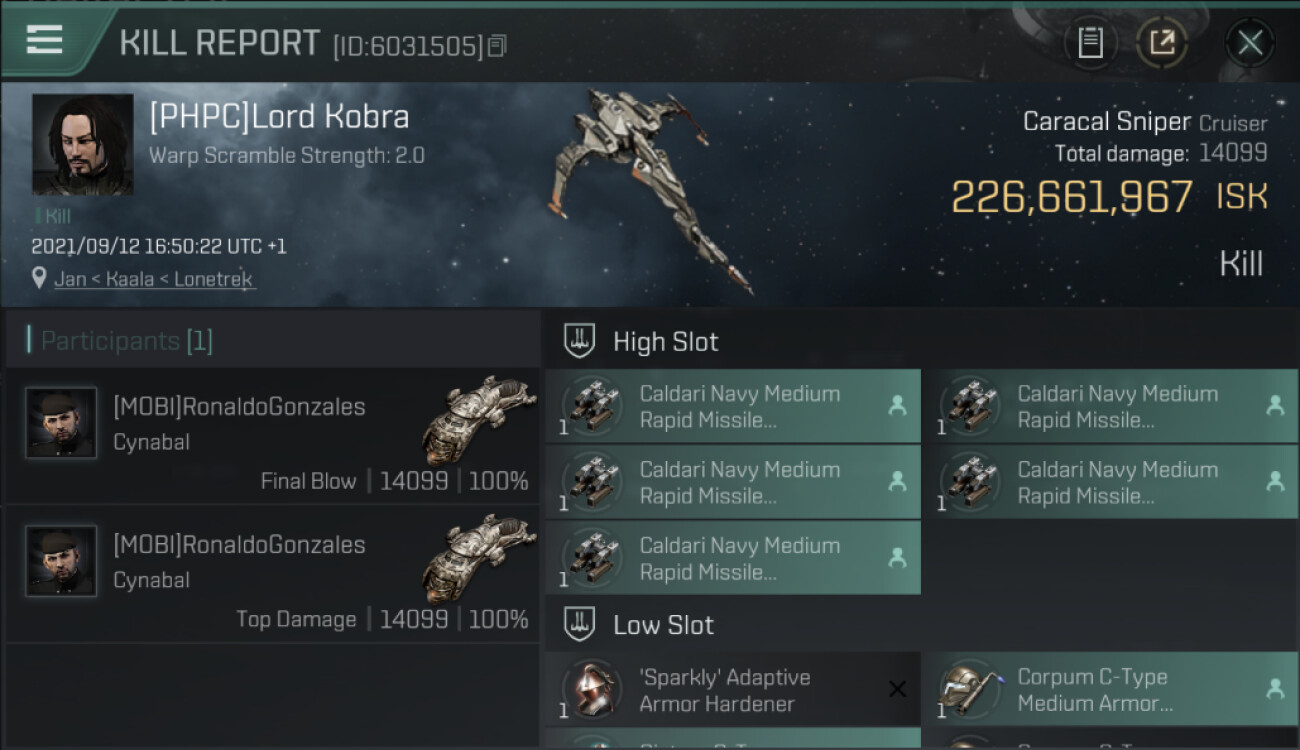
Task: Click the X mark on Sparkly Armor Hardener
Action: 897,689
